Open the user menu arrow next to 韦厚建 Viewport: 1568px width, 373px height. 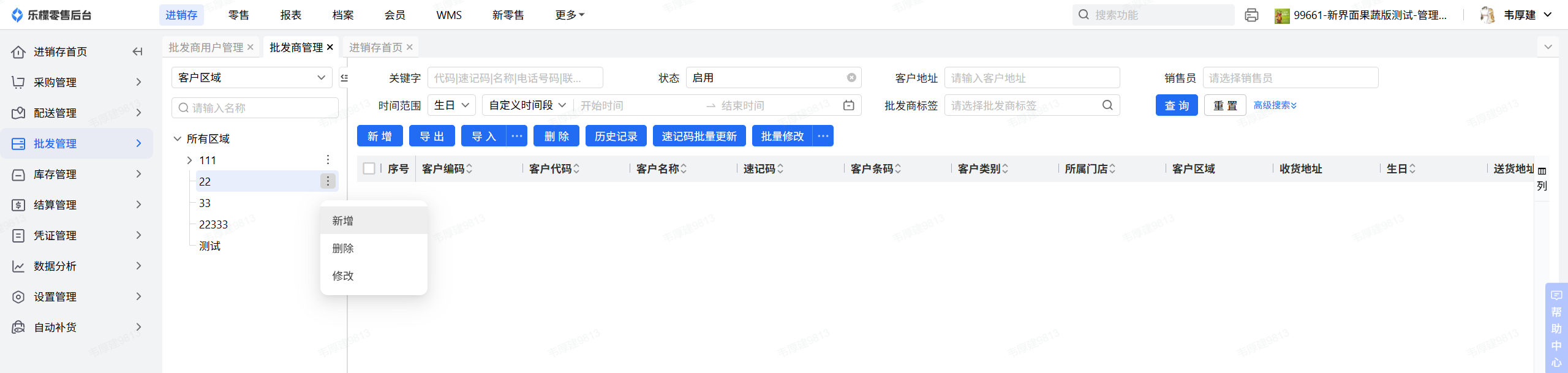click(1548, 15)
